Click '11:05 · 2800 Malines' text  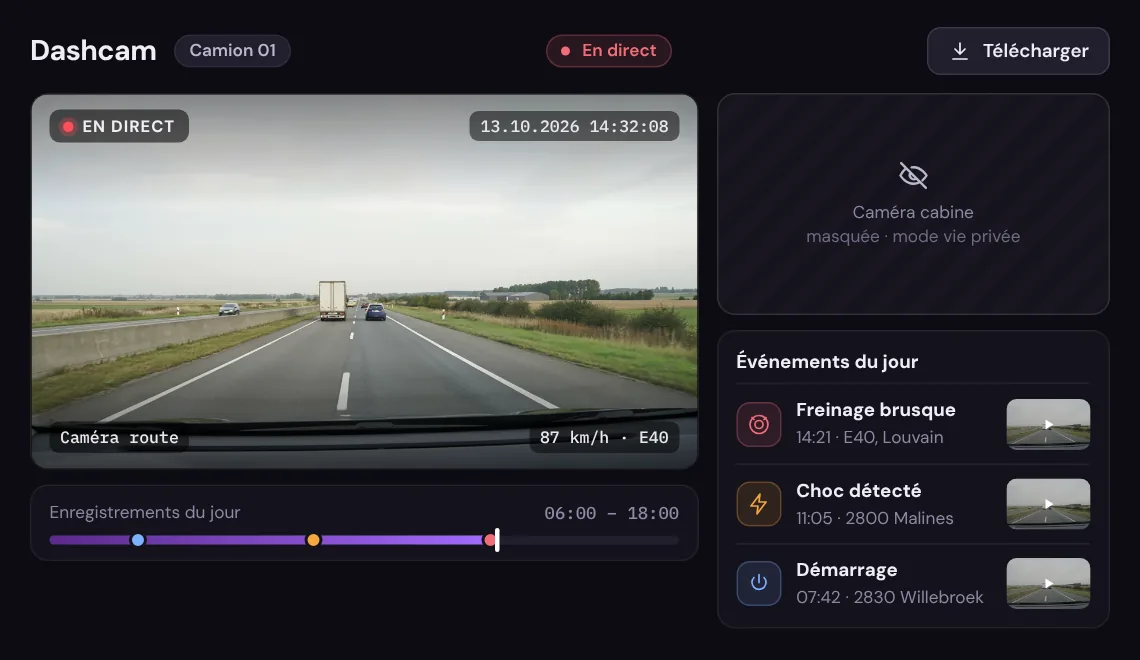click(x=875, y=518)
